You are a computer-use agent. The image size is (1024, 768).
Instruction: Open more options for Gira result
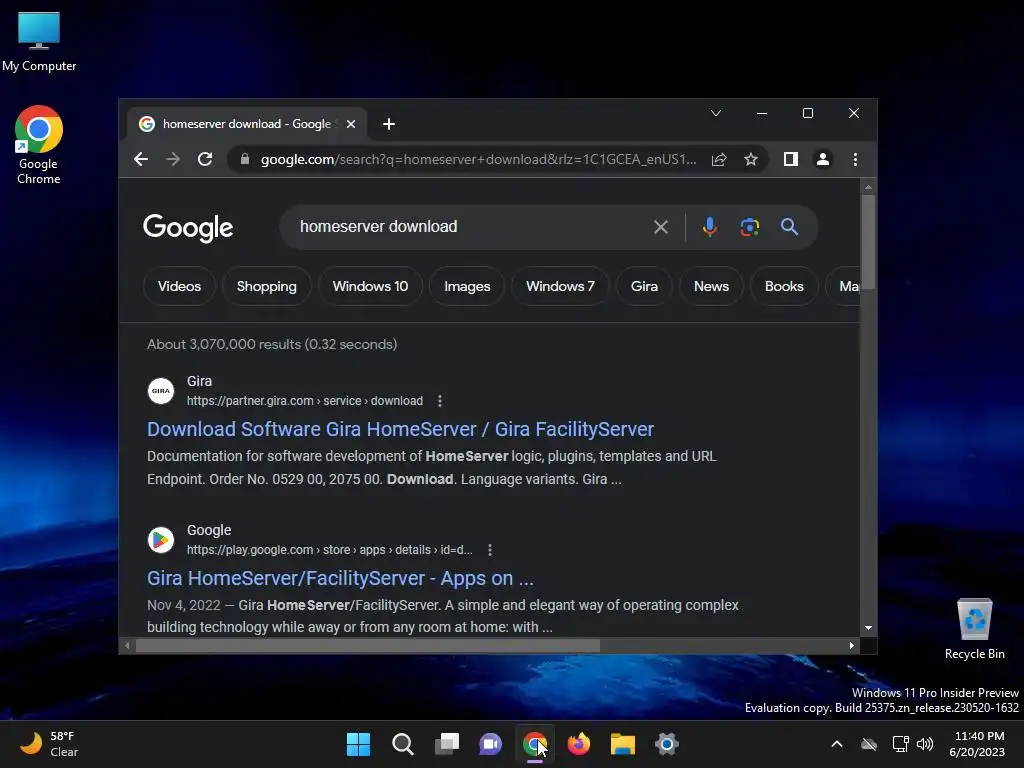pos(440,401)
